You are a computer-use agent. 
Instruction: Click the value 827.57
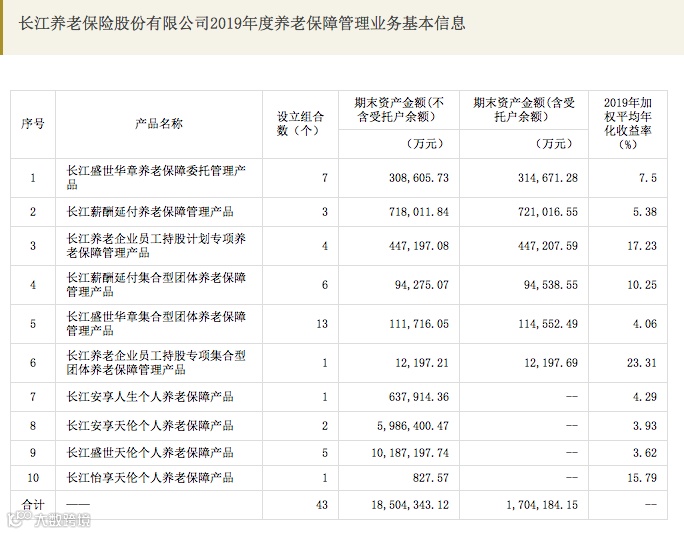(431, 478)
